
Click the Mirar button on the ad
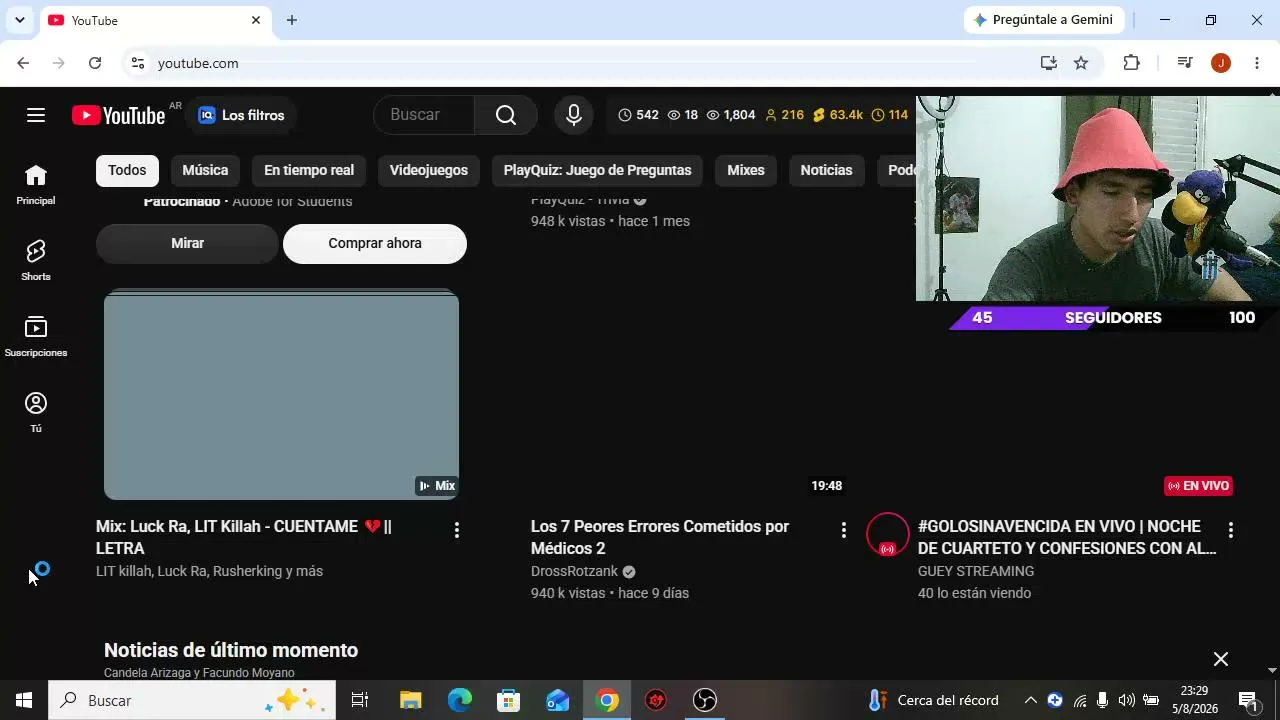pyautogui.click(x=187, y=244)
